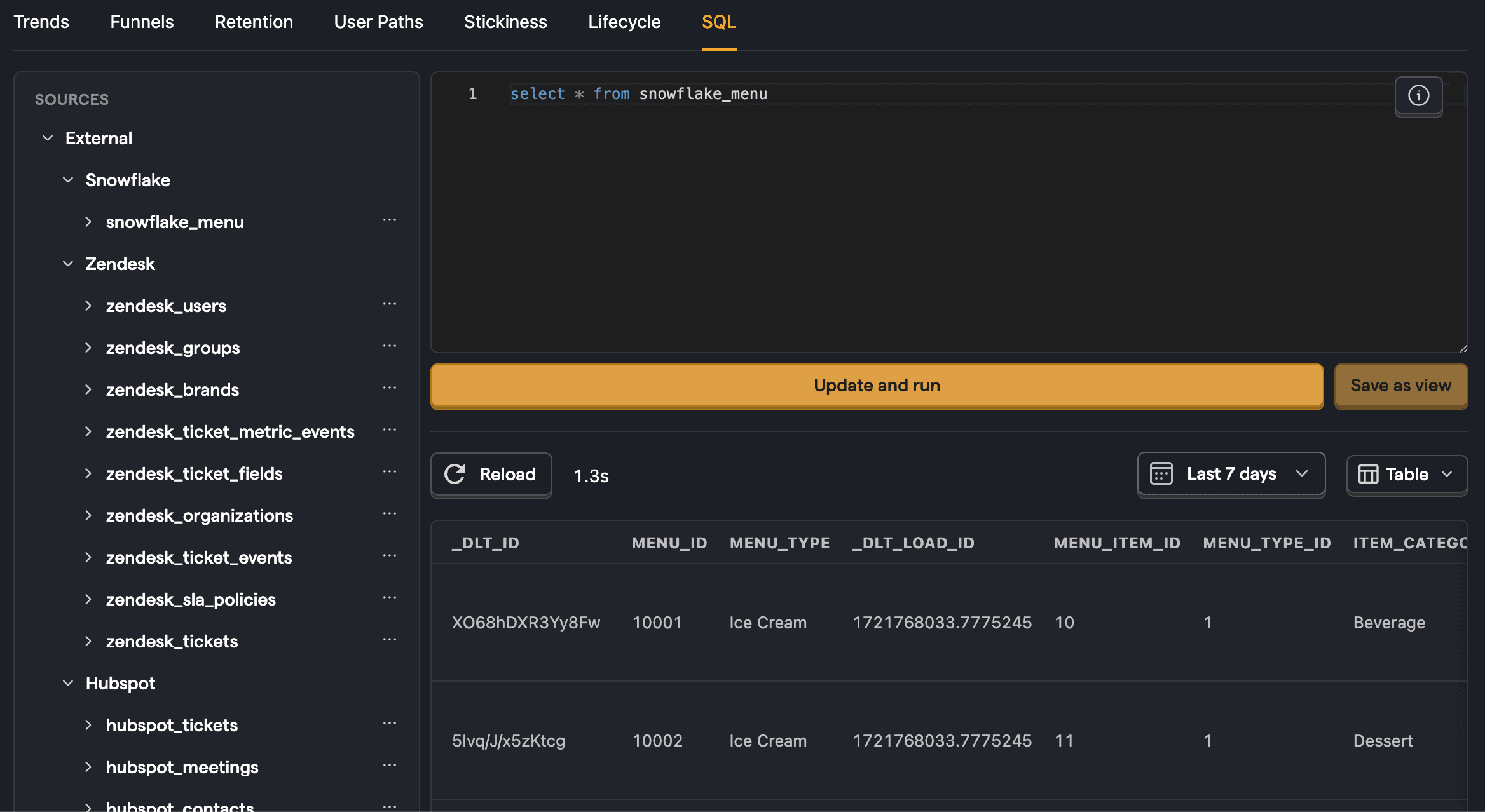Switch to the User Paths tab
This screenshot has height=812, width=1485.
click(378, 22)
